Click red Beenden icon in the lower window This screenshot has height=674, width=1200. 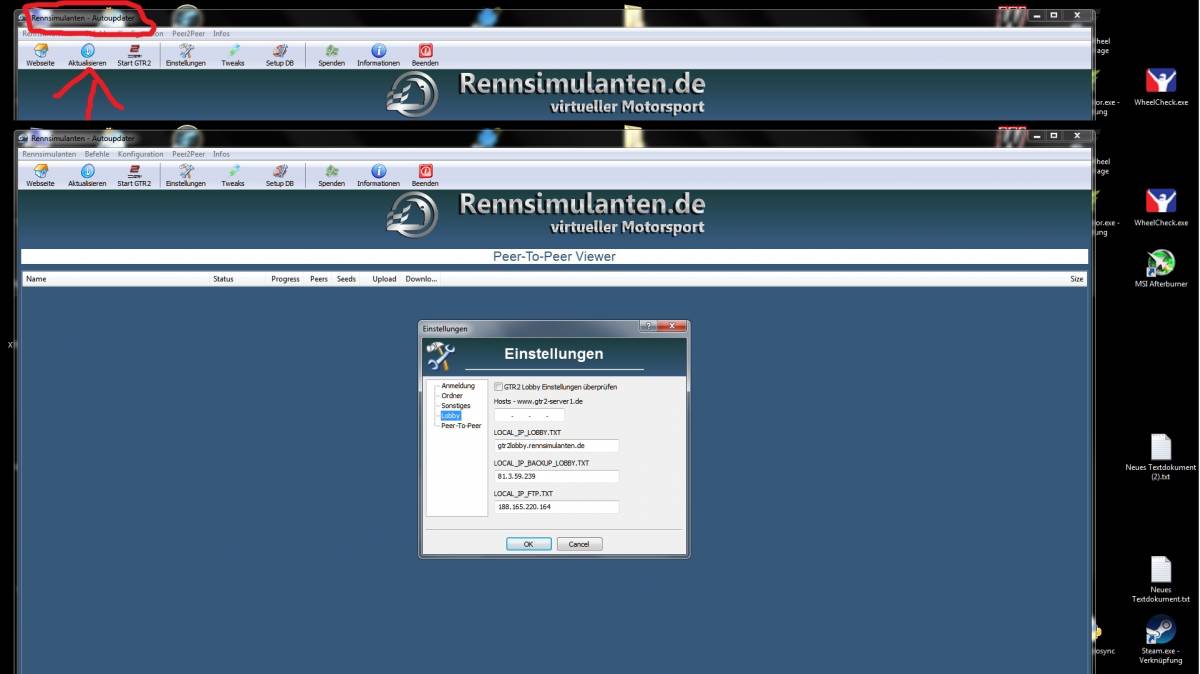point(425,172)
